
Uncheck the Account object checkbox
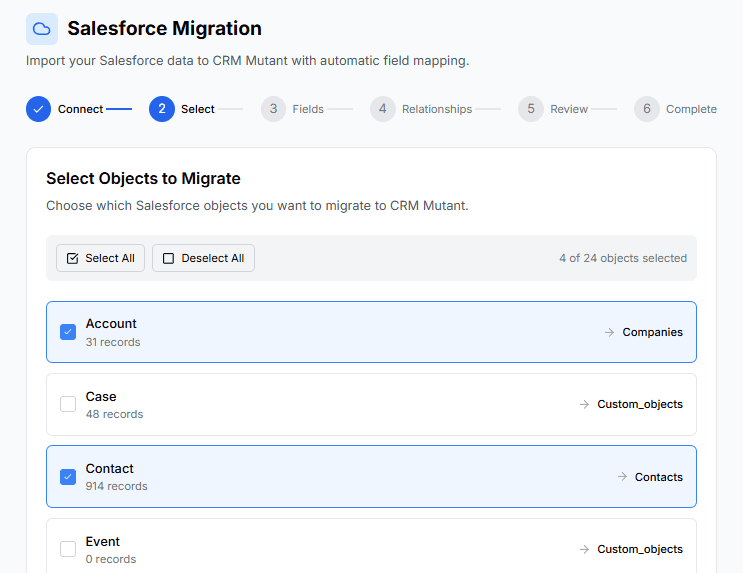pyautogui.click(x=68, y=332)
